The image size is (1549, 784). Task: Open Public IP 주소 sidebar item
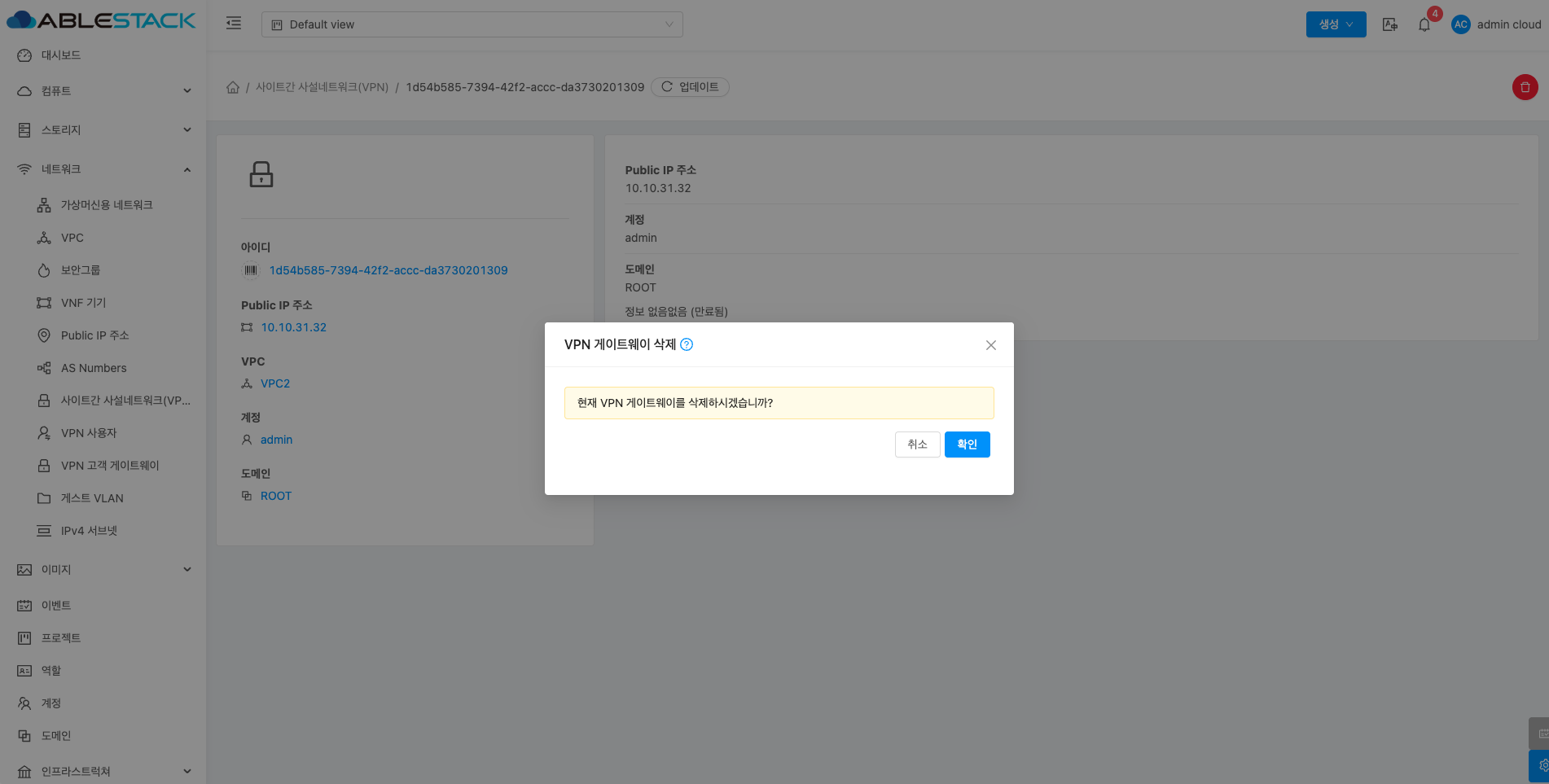pos(103,335)
